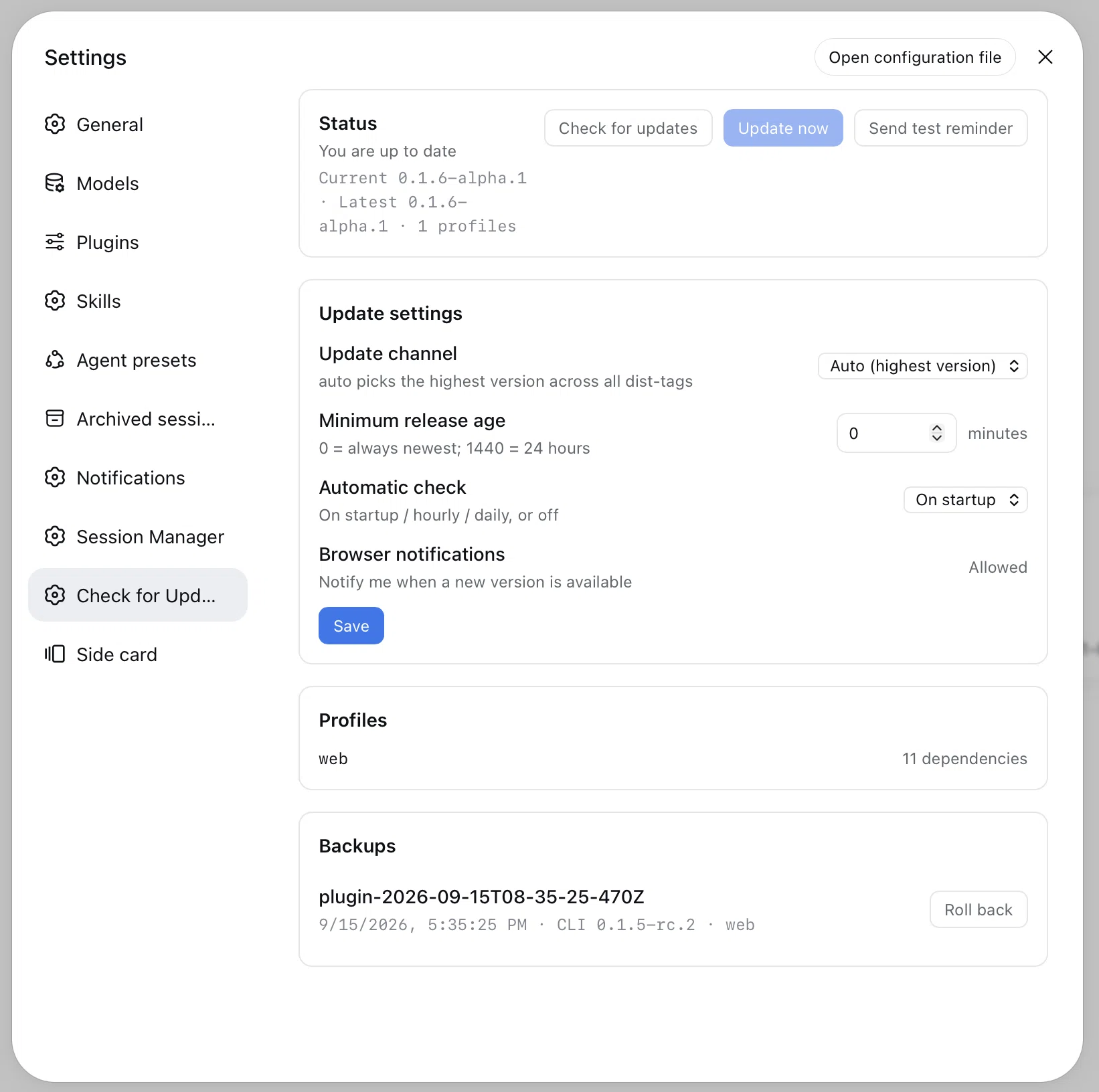The width and height of the screenshot is (1099, 1092).
Task: Open the Automatic check On startup dropdown
Action: 965,500
